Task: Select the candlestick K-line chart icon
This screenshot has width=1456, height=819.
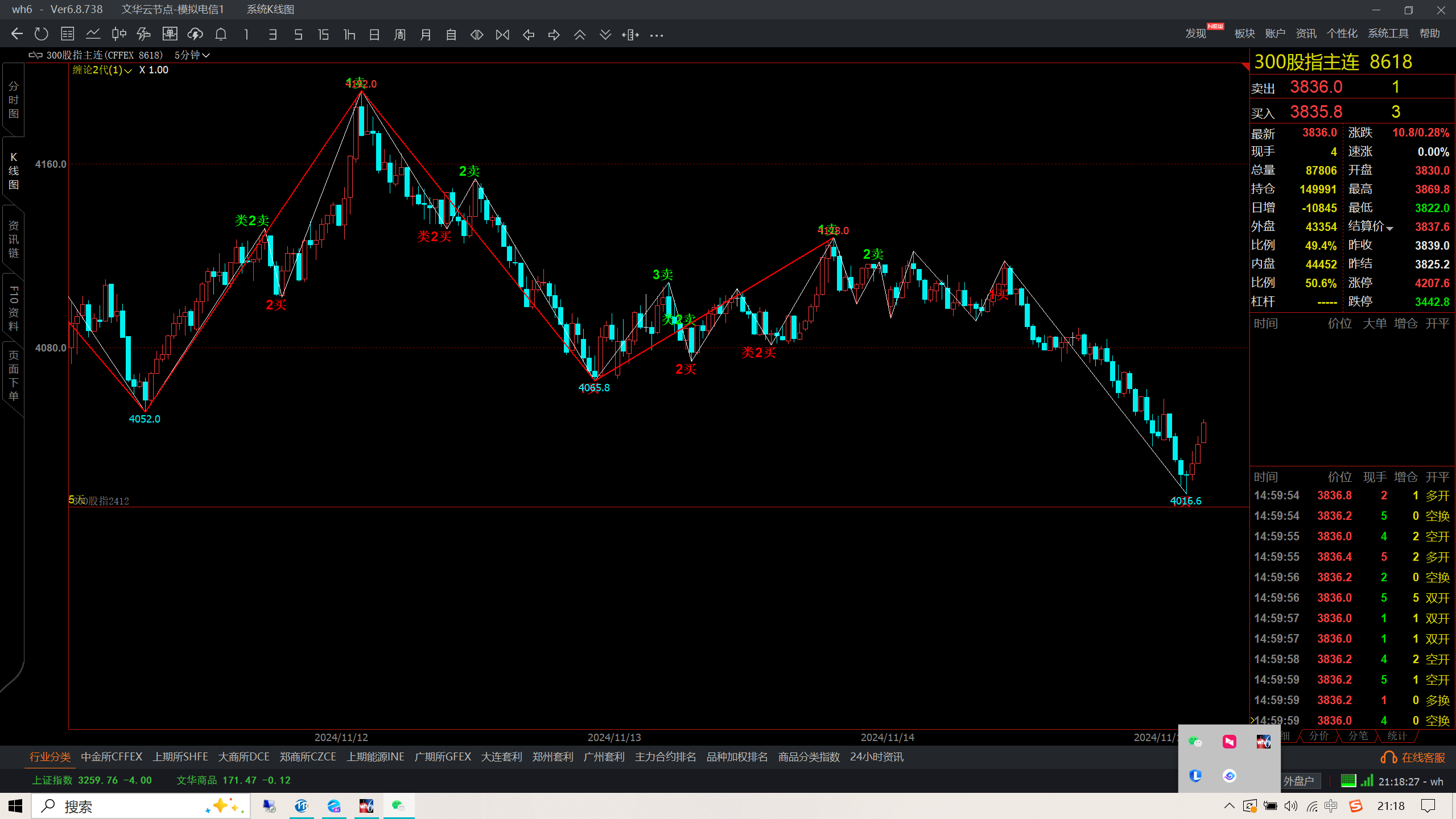Action: (x=118, y=34)
